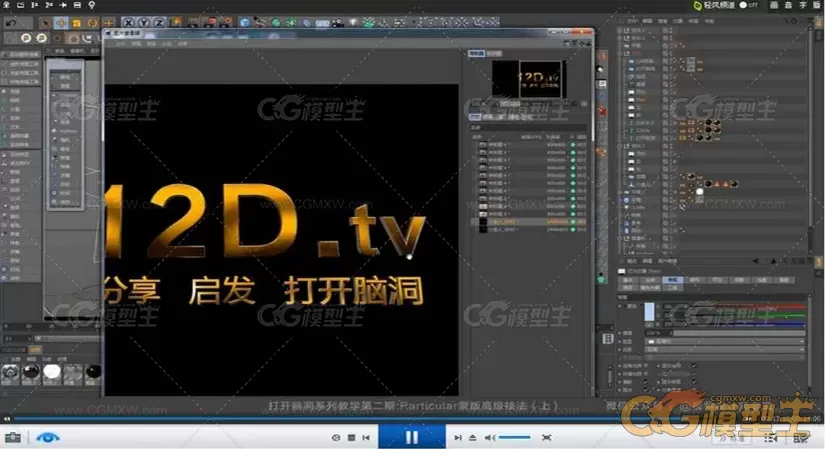Adjust the player volume slider
The height and width of the screenshot is (449, 825).
[515, 437]
